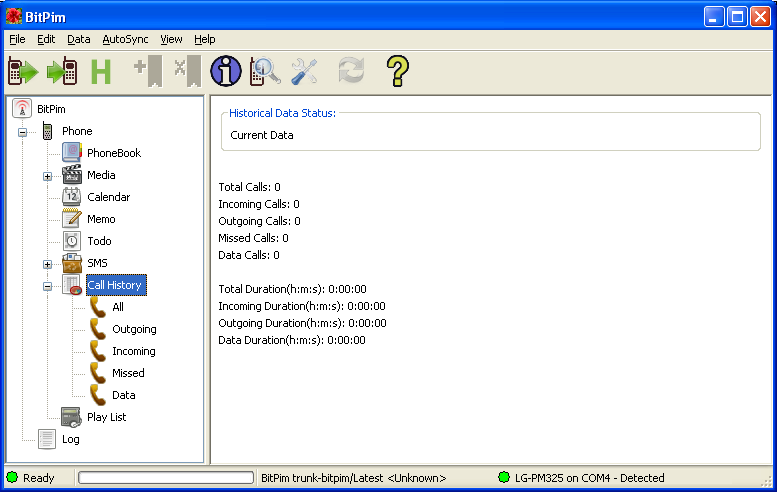Select the highlighted Call History label

tap(114, 285)
